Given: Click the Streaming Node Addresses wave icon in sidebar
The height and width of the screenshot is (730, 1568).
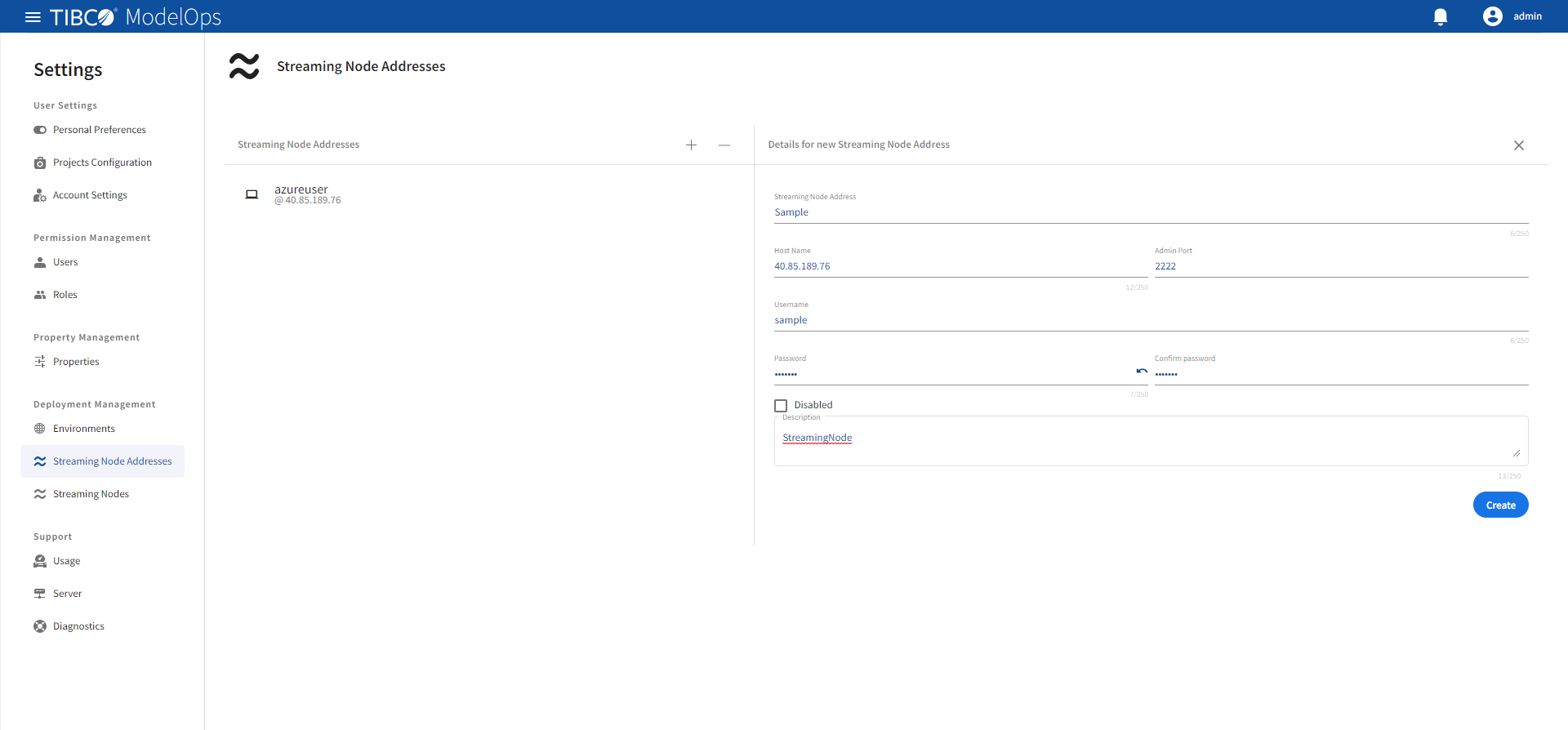Looking at the screenshot, I should coord(40,461).
